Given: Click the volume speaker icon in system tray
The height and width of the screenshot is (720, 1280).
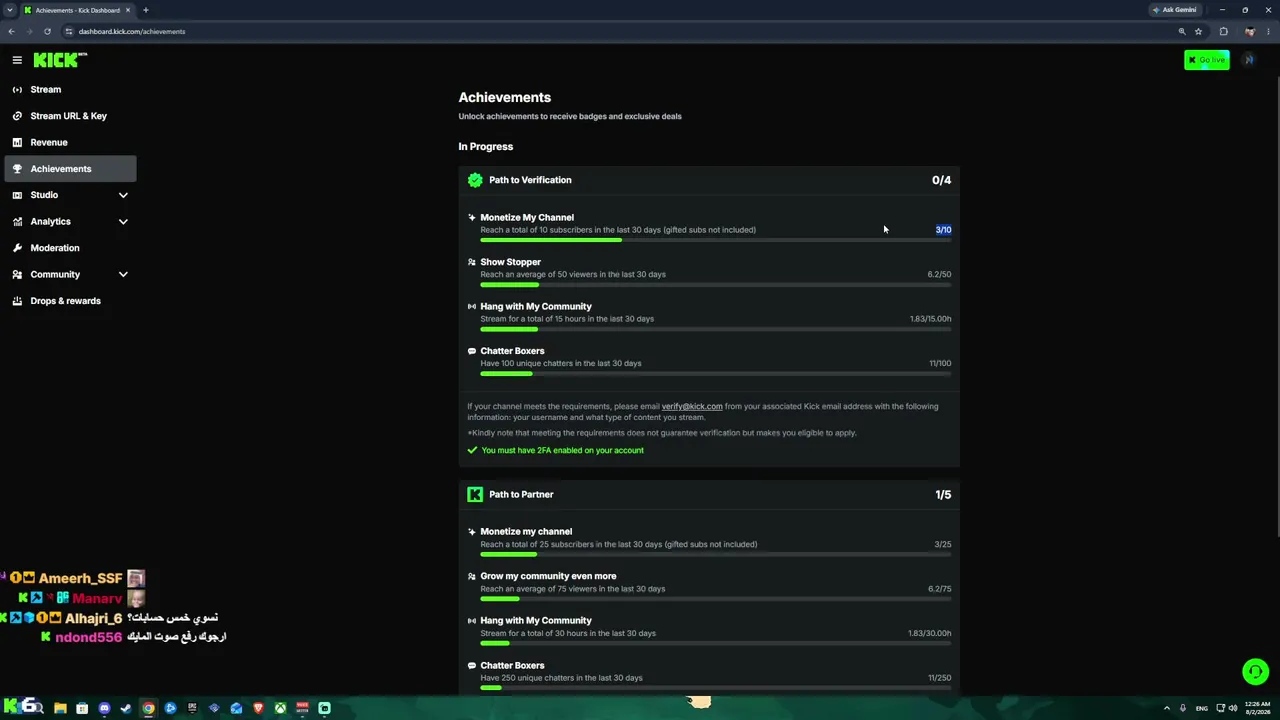Looking at the screenshot, I should (x=1233, y=708).
